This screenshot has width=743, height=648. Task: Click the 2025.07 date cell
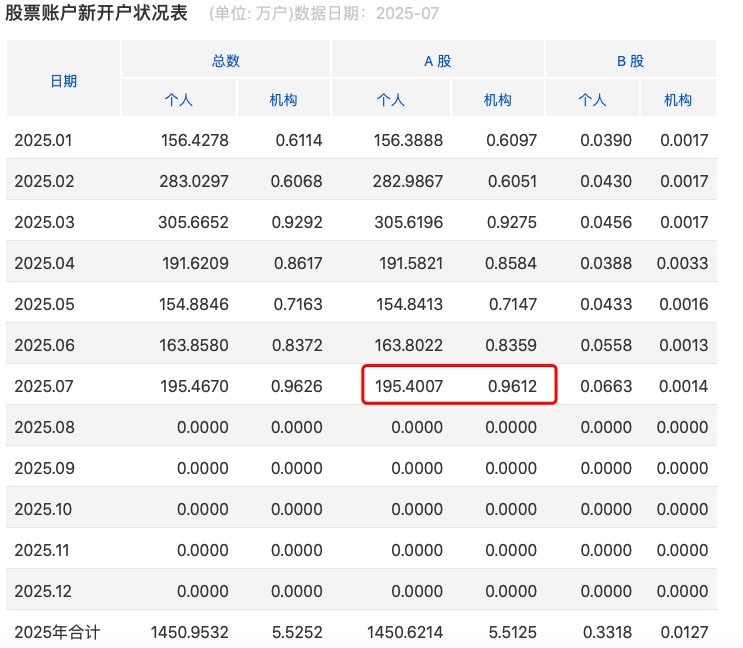point(43,386)
